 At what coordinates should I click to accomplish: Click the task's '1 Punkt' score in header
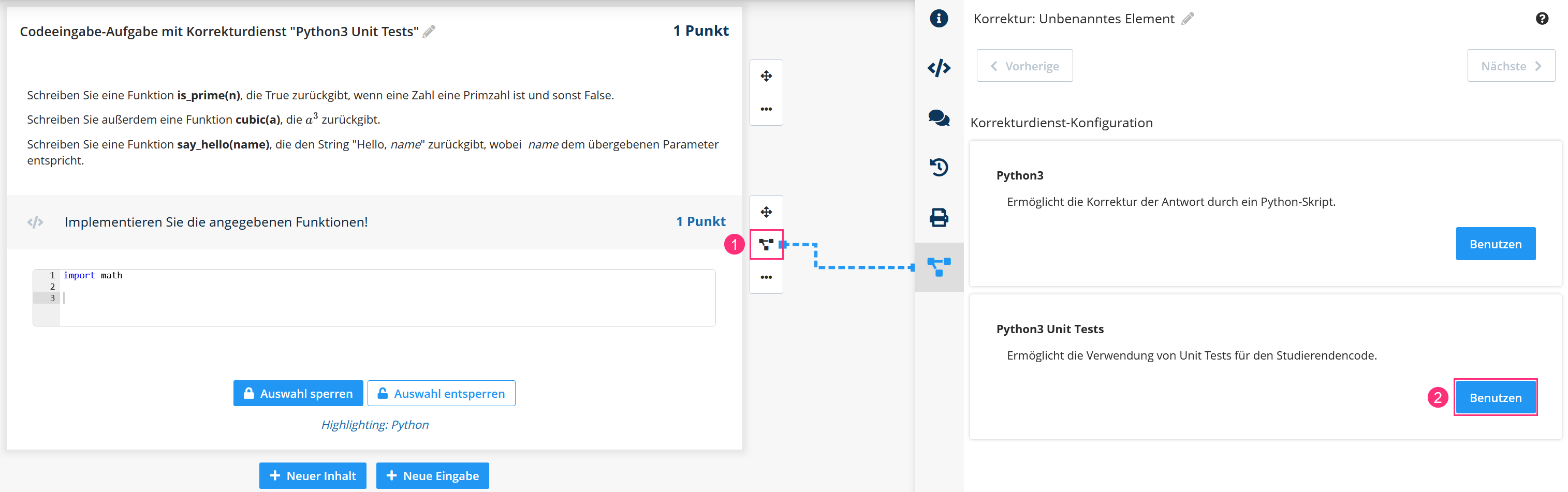700,31
